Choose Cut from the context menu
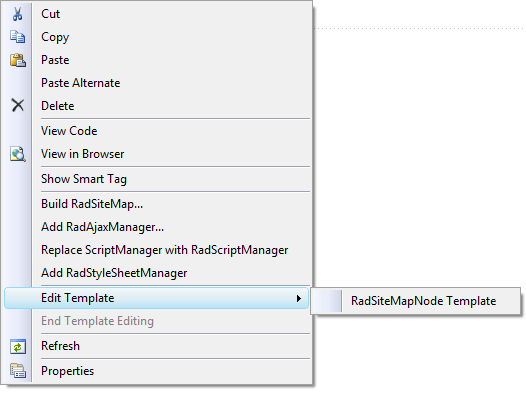Screen dimensions: 526x395 click(156, 14)
